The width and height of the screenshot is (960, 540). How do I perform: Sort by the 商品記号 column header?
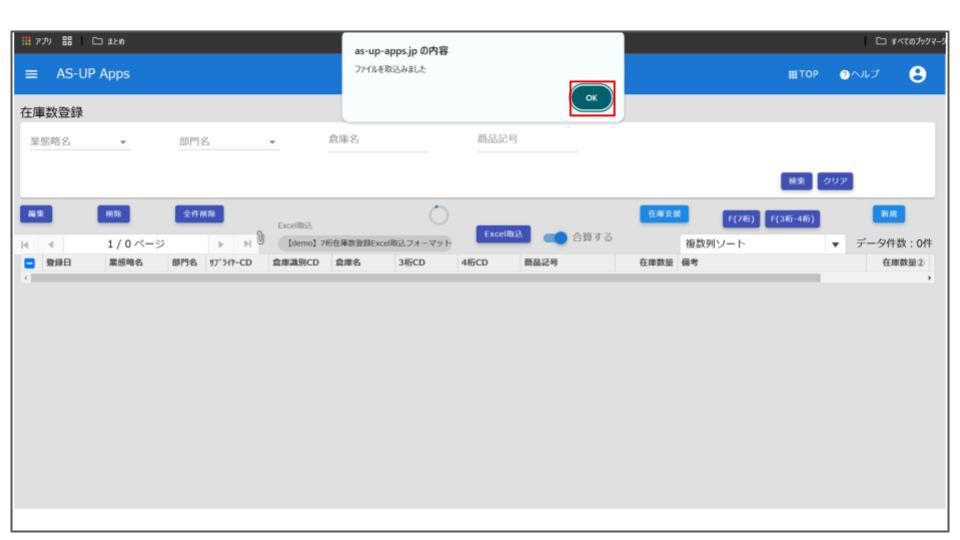[540, 262]
